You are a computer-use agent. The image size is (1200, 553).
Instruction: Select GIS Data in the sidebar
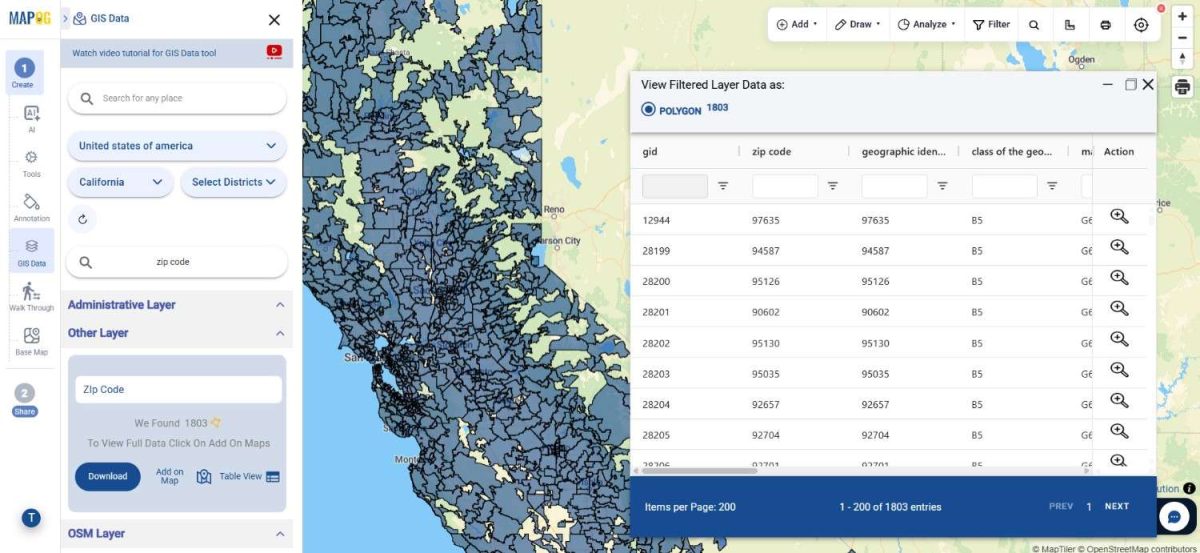[31, 251]
